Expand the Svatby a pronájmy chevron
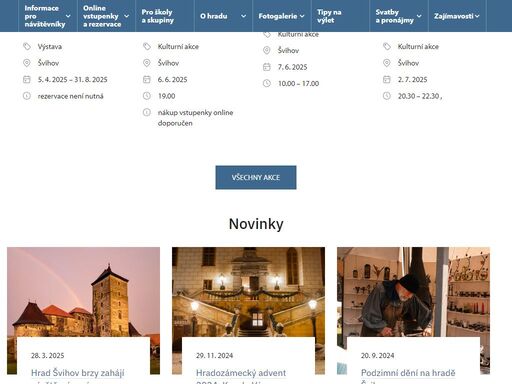The height and width of the screenshot is (384, 512). [419, 16]
